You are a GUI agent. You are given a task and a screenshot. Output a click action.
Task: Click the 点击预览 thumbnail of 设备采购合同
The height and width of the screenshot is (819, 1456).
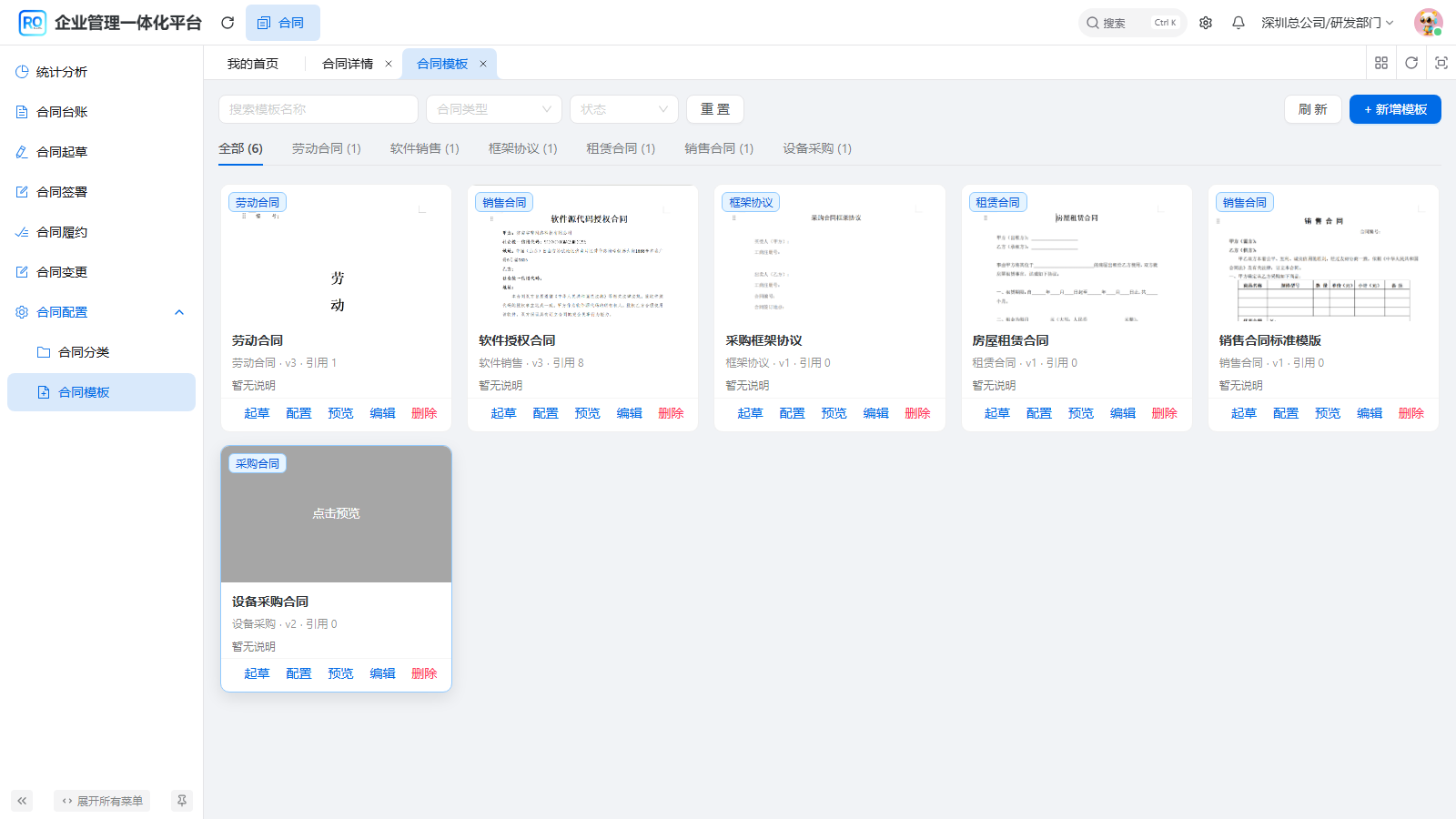pos(337,514)
